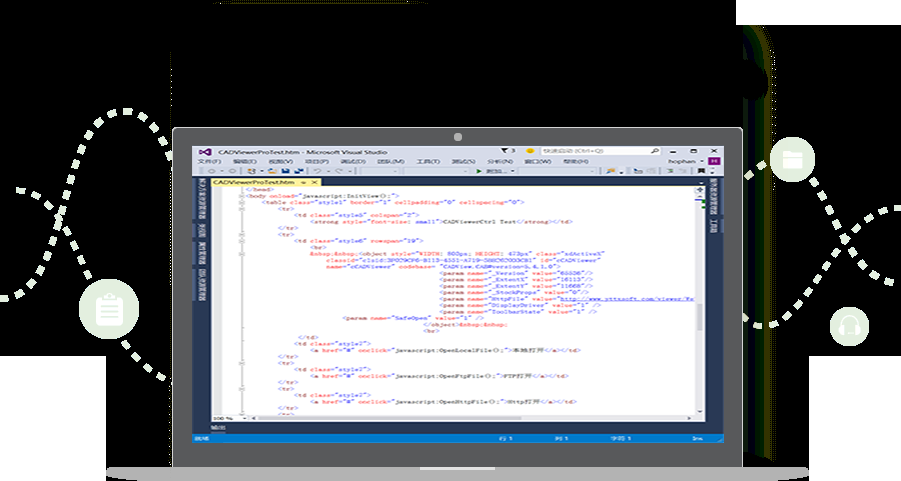Click the Visual Studio logo icon

[x=203, y=151]
